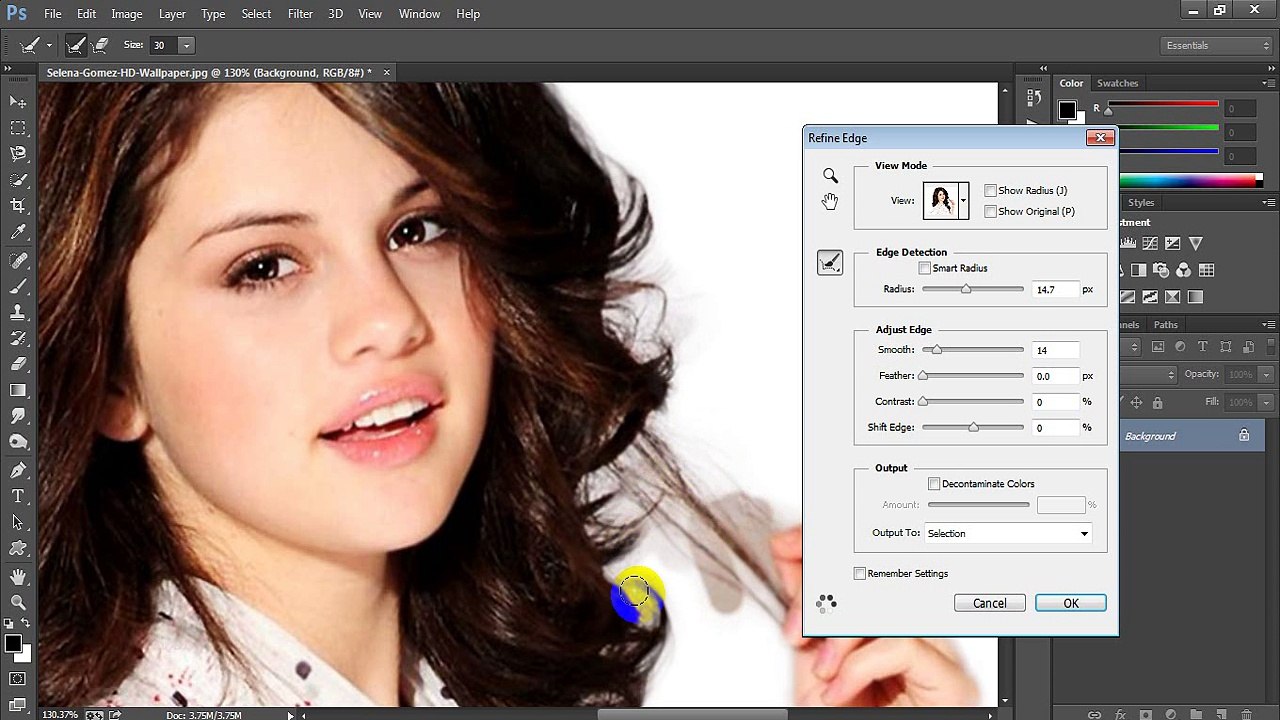Select the Gradient tool

tap(18, 390)
